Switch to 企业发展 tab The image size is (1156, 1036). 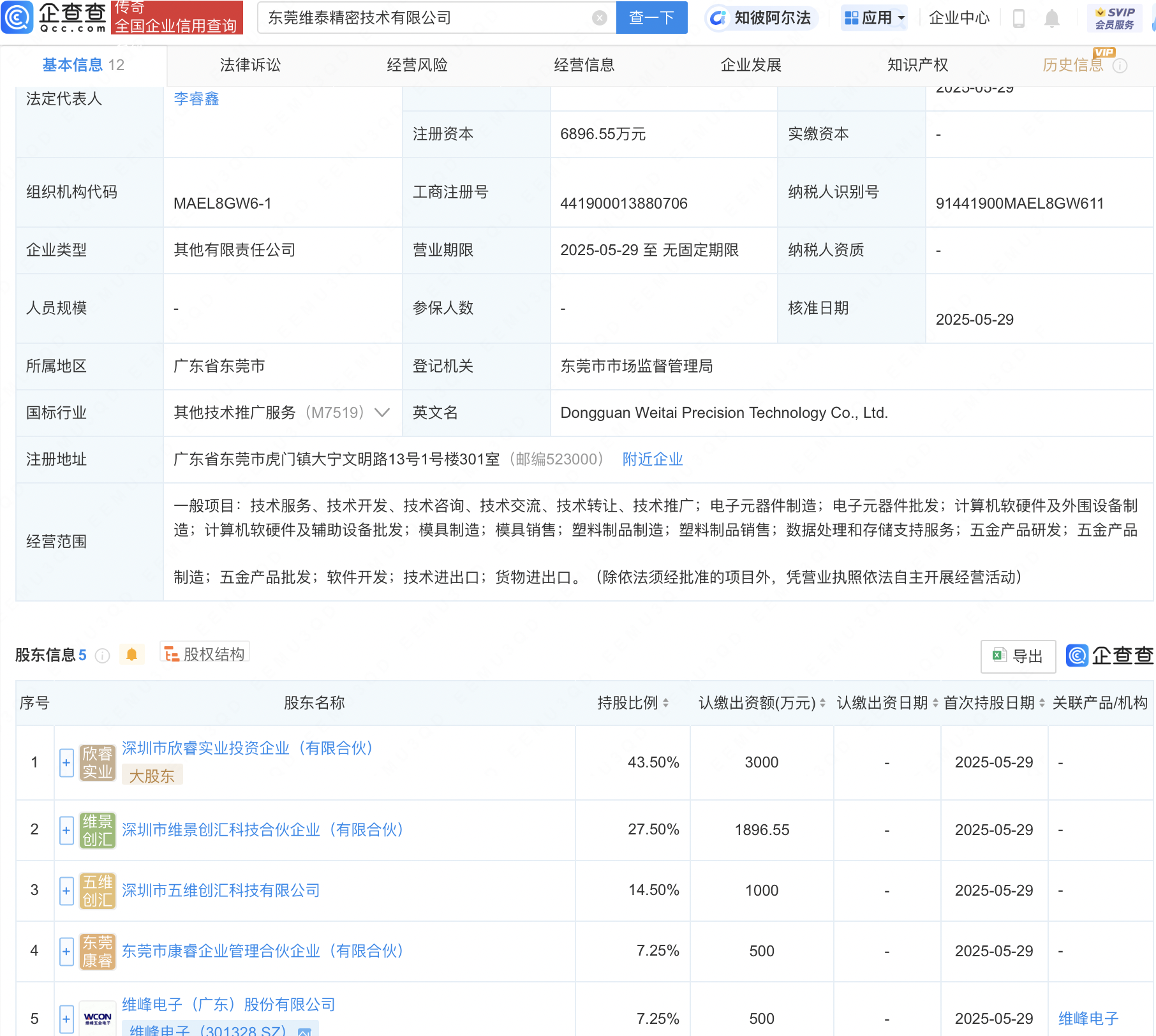[x=751, y=65]
